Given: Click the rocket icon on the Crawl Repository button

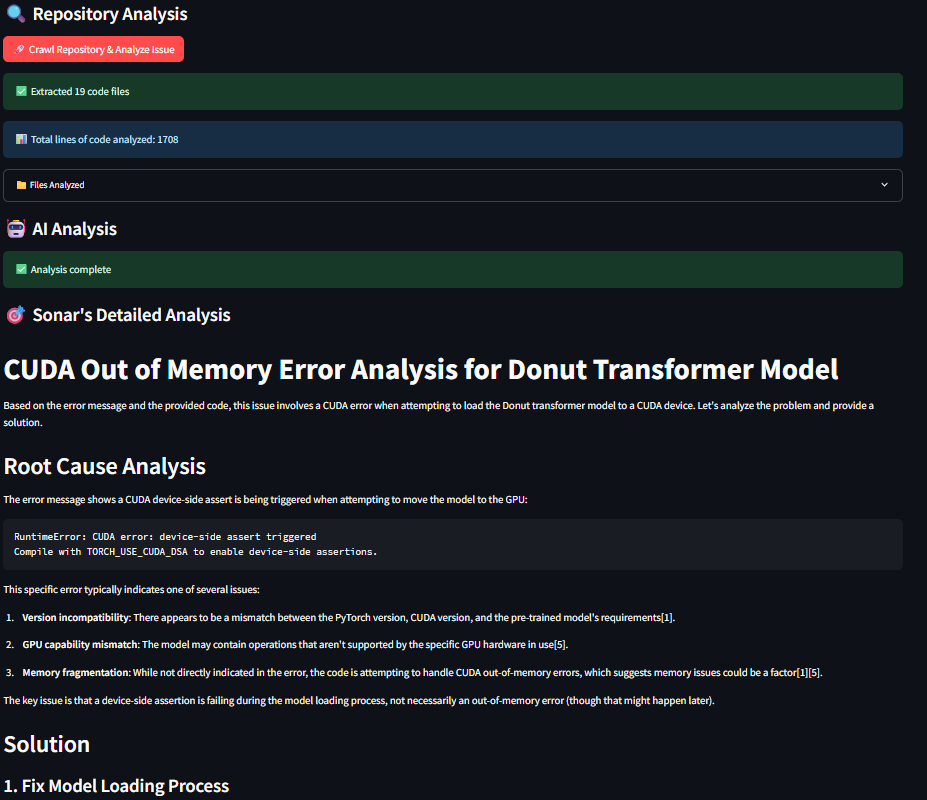Looking at the screenshot, I should click(20, 49).
